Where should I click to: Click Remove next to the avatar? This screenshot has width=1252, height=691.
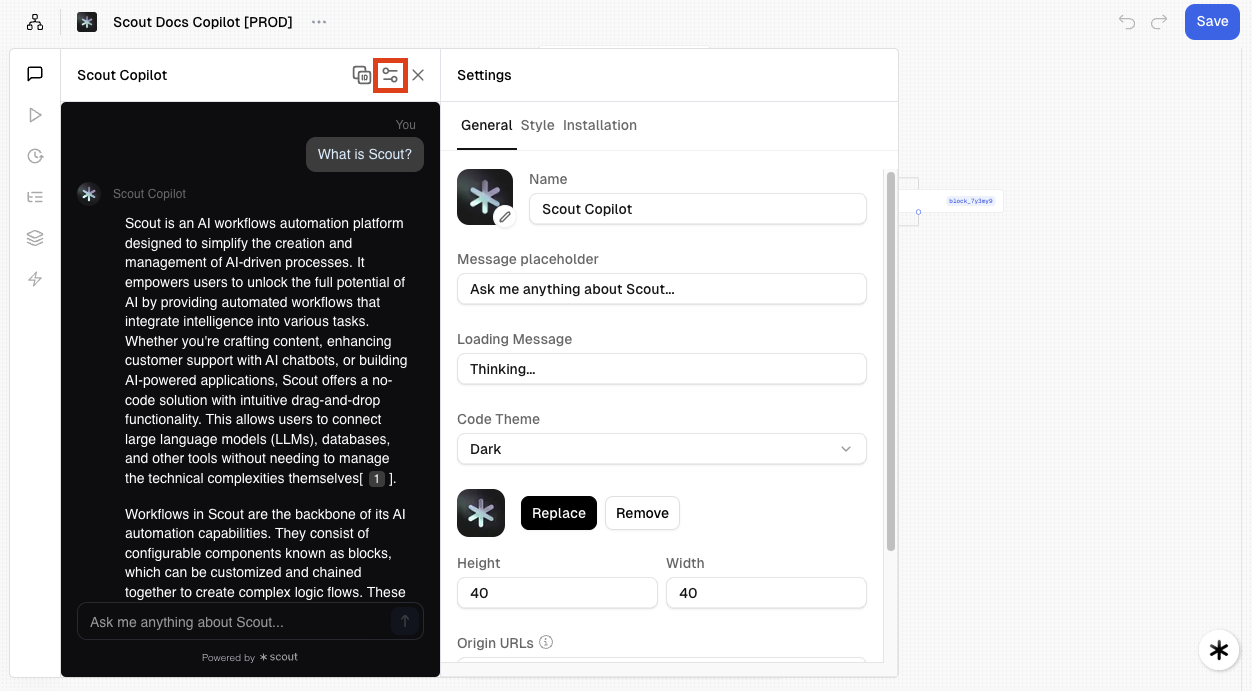(x=642, y=513)
